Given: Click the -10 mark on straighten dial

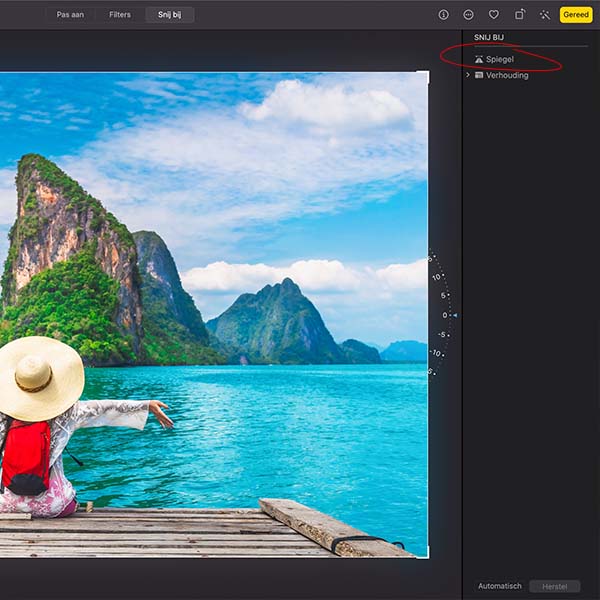Looking at the screenshot, I should [x=437, y=353].
